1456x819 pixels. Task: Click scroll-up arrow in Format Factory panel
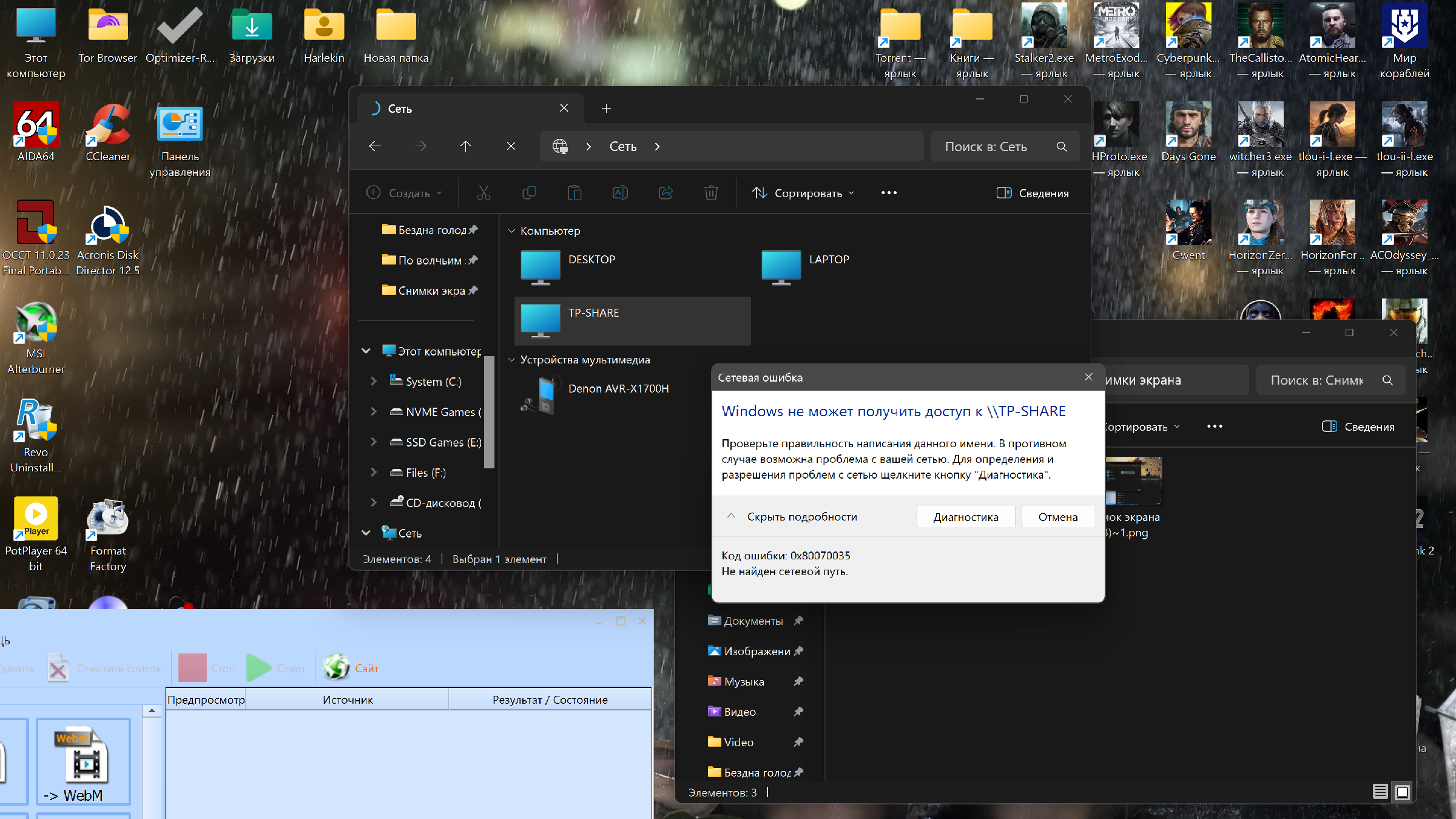click(x=152, y=710)
